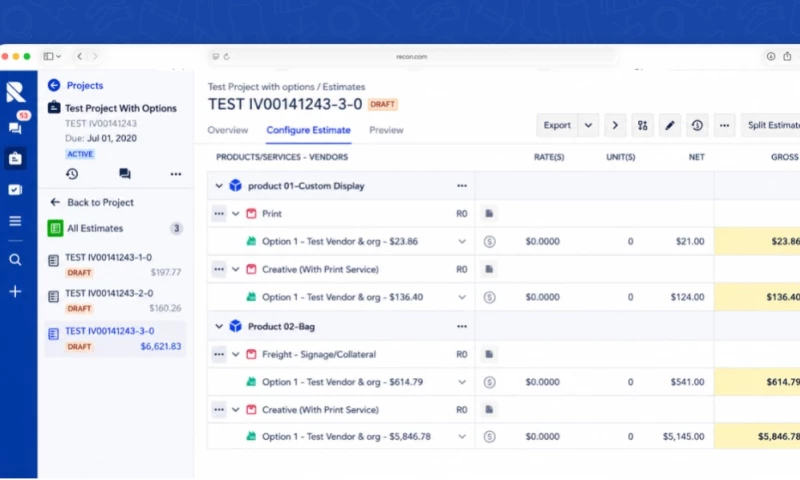The image size is (800, 480).
Task: Click the DRAFT badge next to estimate title
Action: (x=383, y=104)
